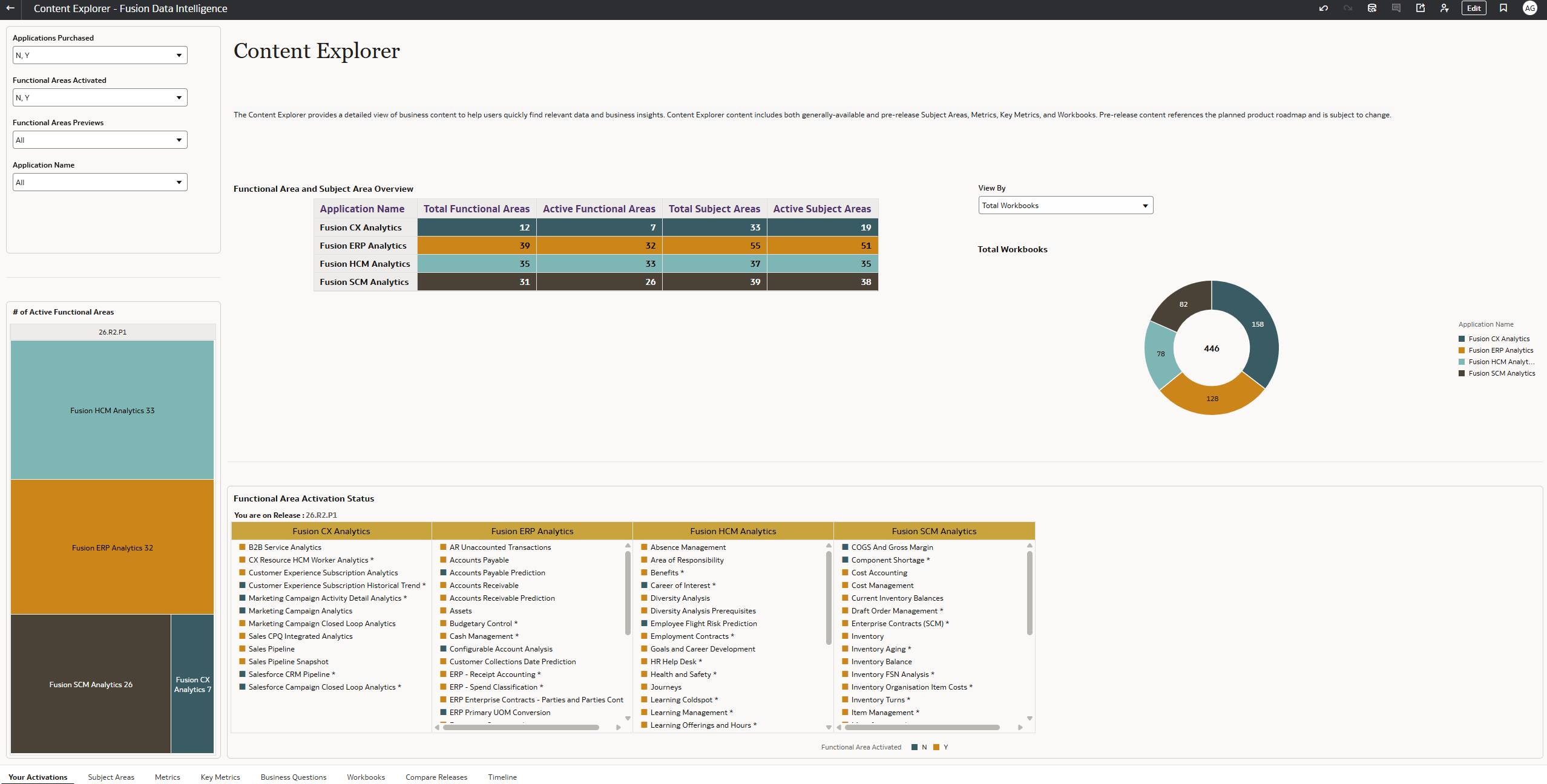The image size is (1547, 784).
Task: Click Fusion CX Analytics legend swatch
Action: [1462, 339]
